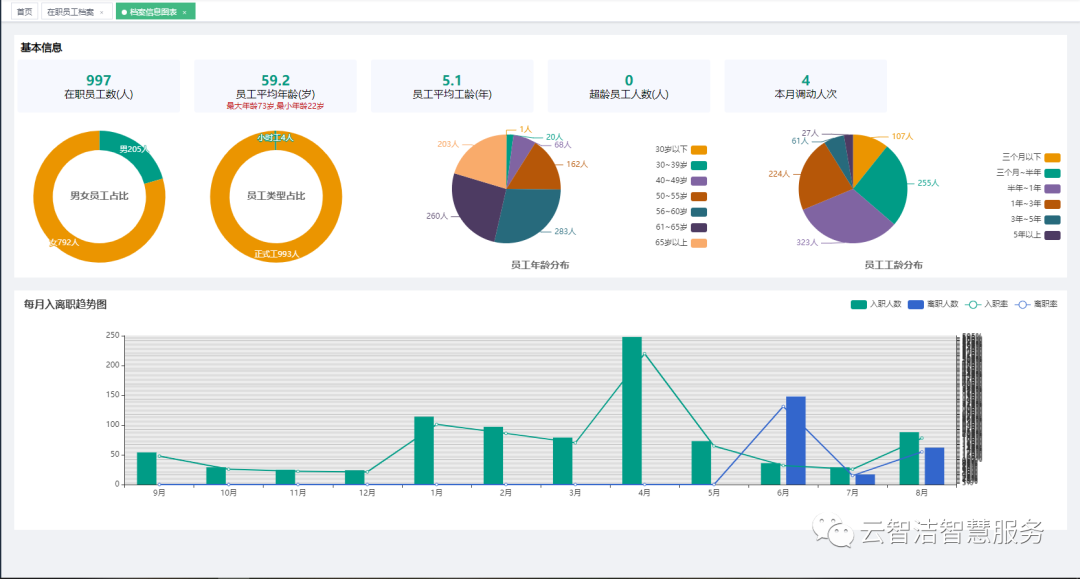Toggle the 40~49岁 age legend swatch

click(x=699, y=181)
